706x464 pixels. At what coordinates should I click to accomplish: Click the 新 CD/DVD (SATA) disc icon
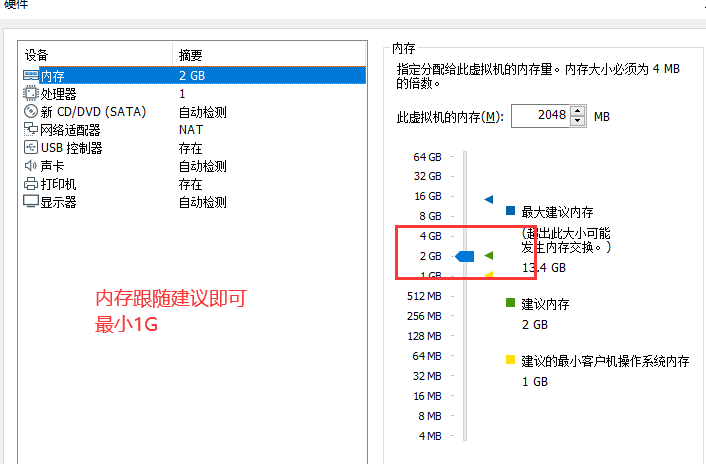pyautogui.click(x=31, y=111)
